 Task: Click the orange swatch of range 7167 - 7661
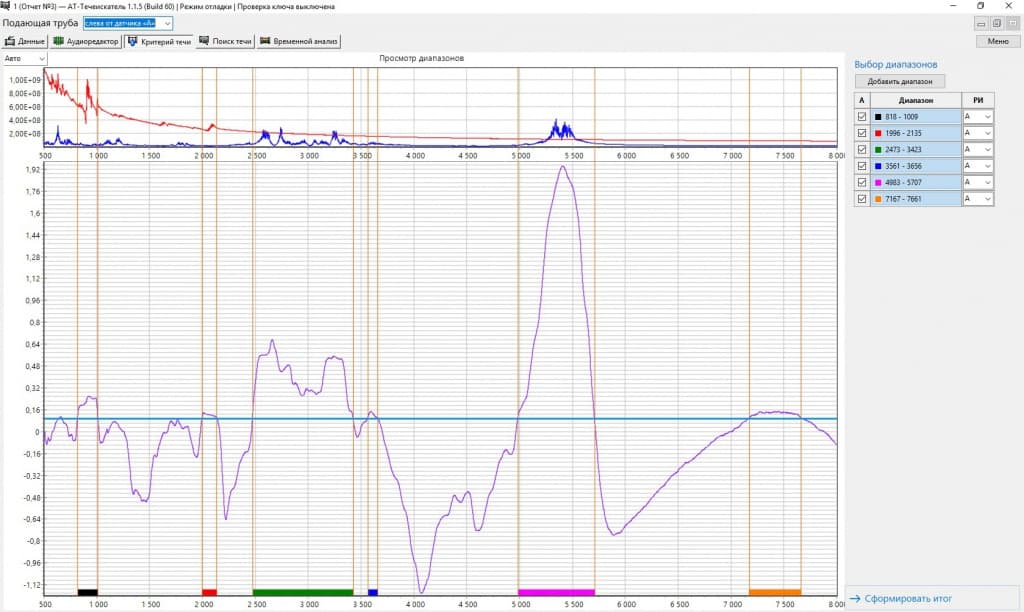point(878,199)
